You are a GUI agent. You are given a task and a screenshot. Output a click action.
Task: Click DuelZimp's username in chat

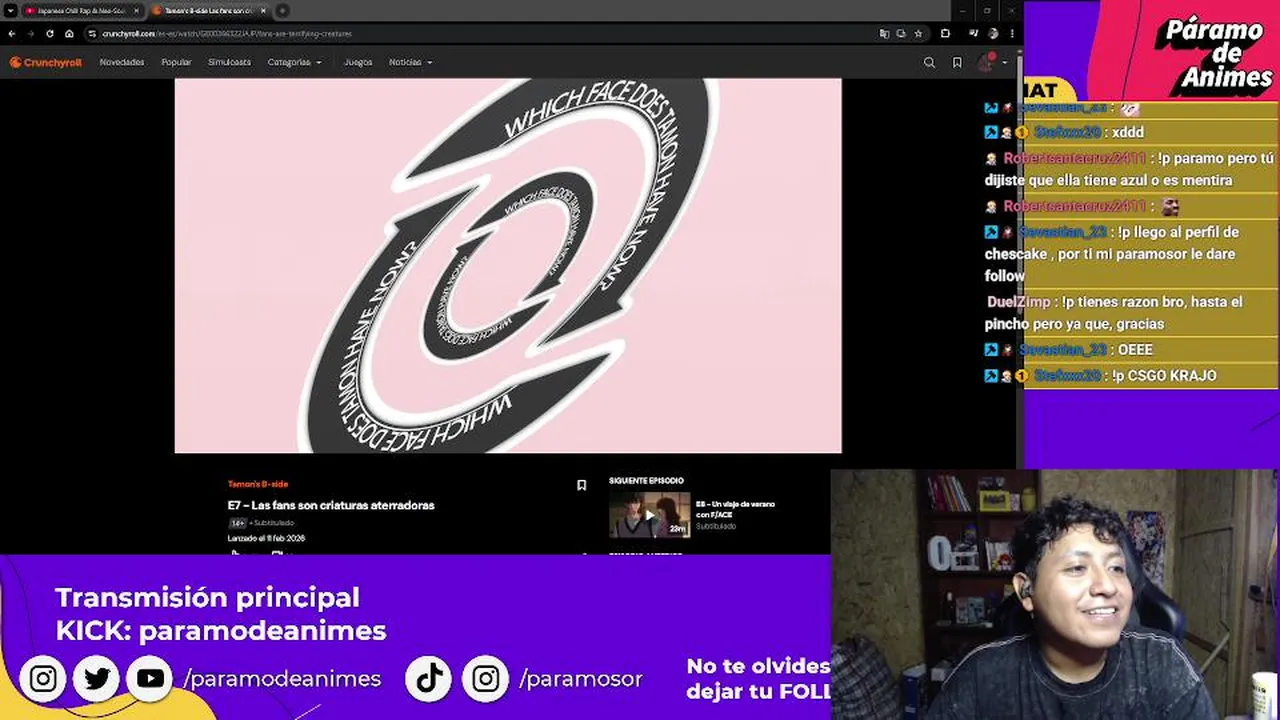point(1018,302)
